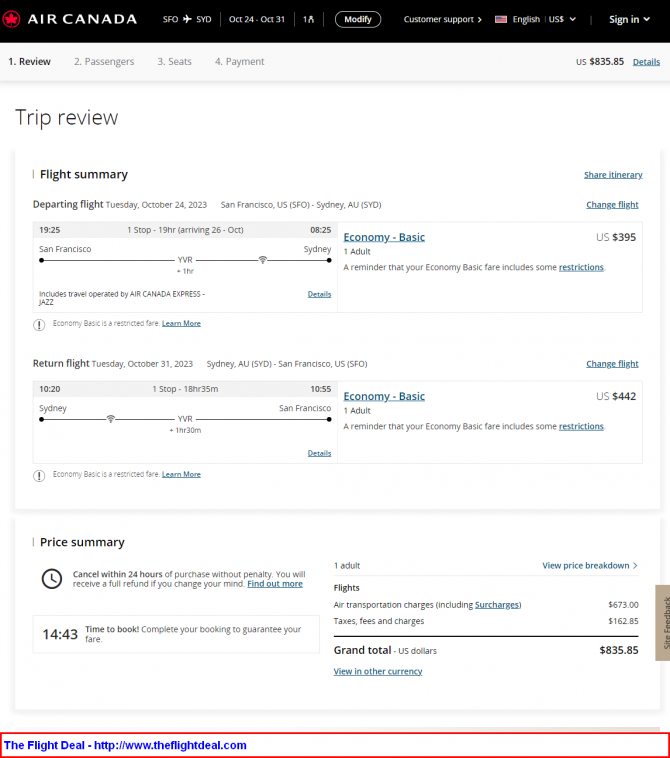The height and width of the screenshot is (758, 670).
Task: Open Customer support menu
Action: point(443,19)
